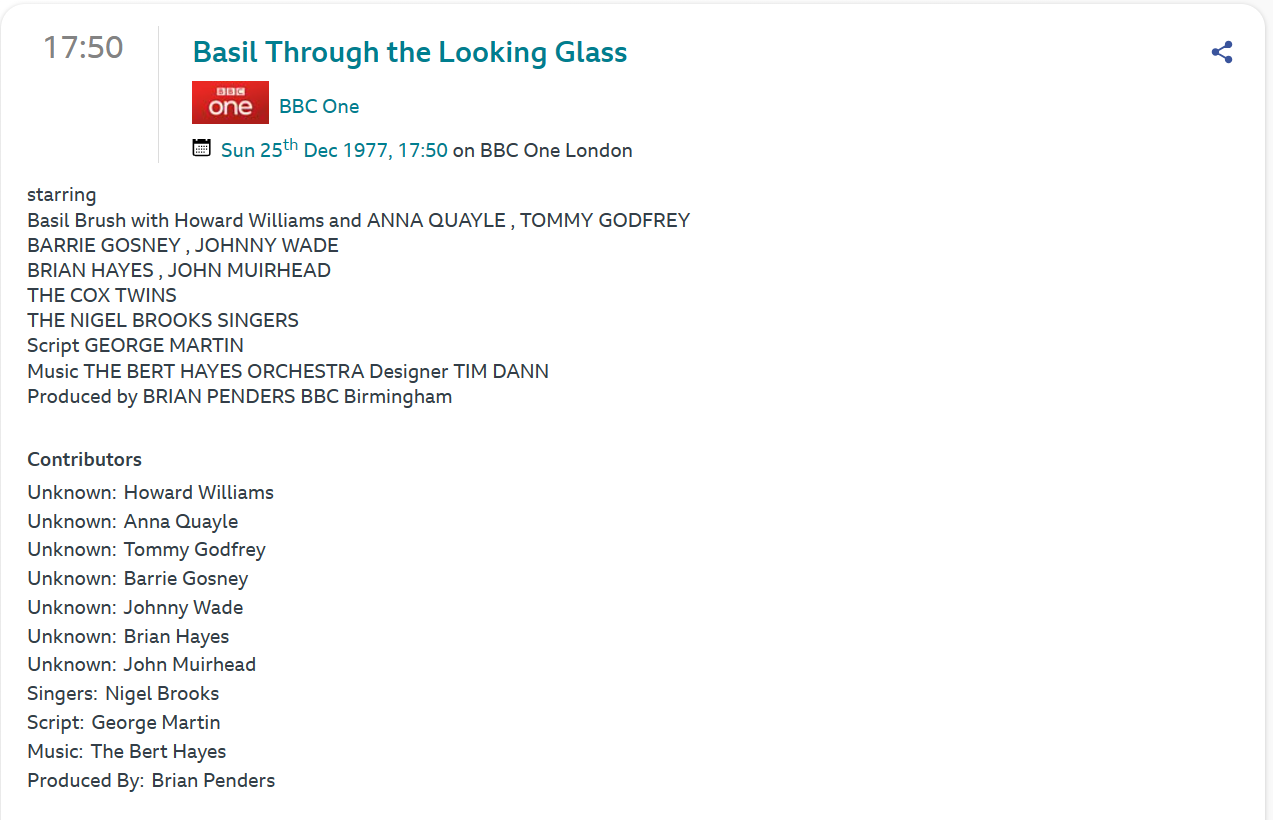Select the Tommy Godfrey contributor name
The width and height of the screenshot is (1273, 820).
click(194, 550)
